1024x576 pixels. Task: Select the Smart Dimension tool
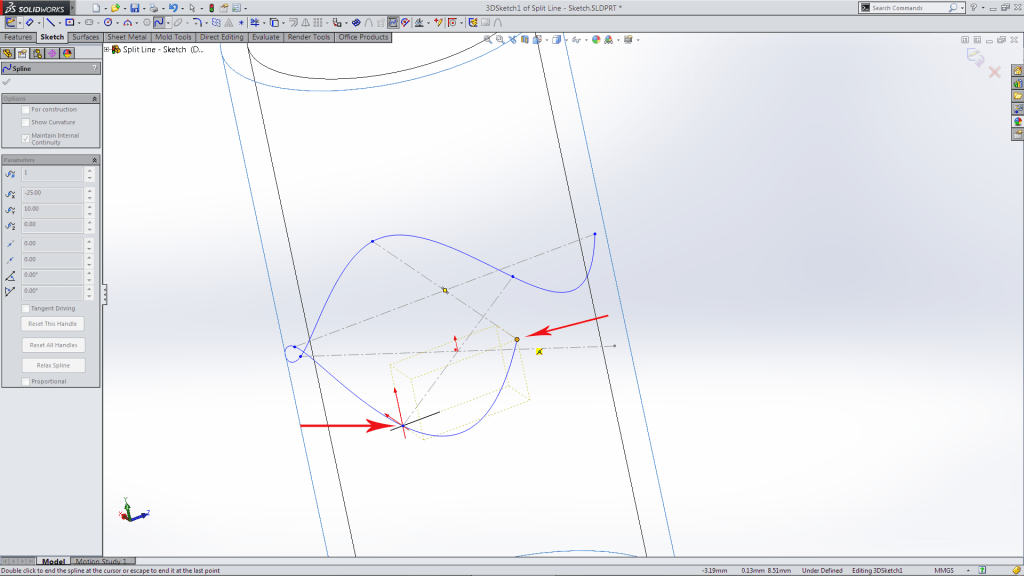tap(29, 21)
